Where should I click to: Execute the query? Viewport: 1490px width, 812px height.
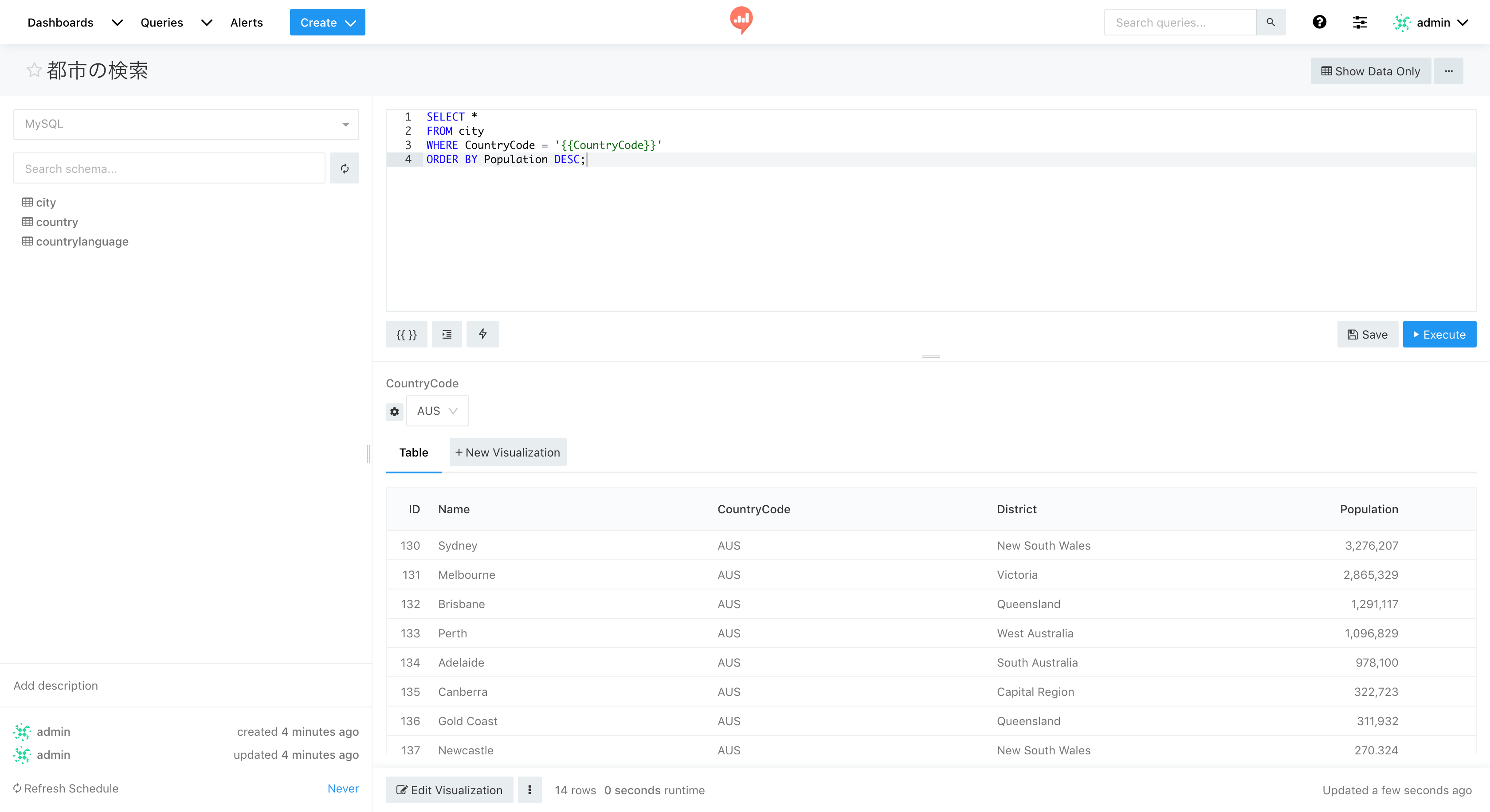point(1439,334)
